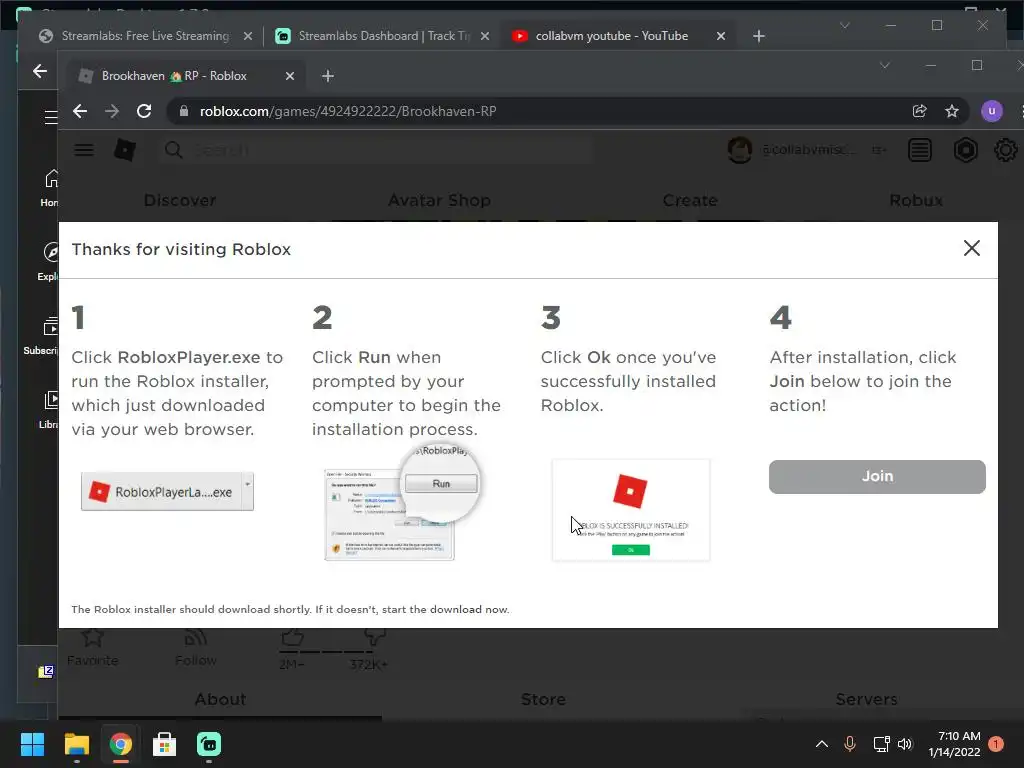Close the Thanks for visiting Roblox dialog
The image size is (1024, 768).
971,248
